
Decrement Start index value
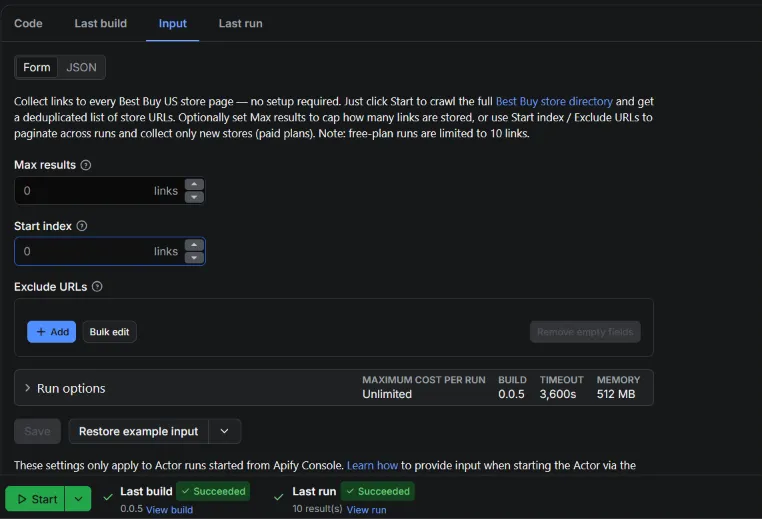coord(194,258)
